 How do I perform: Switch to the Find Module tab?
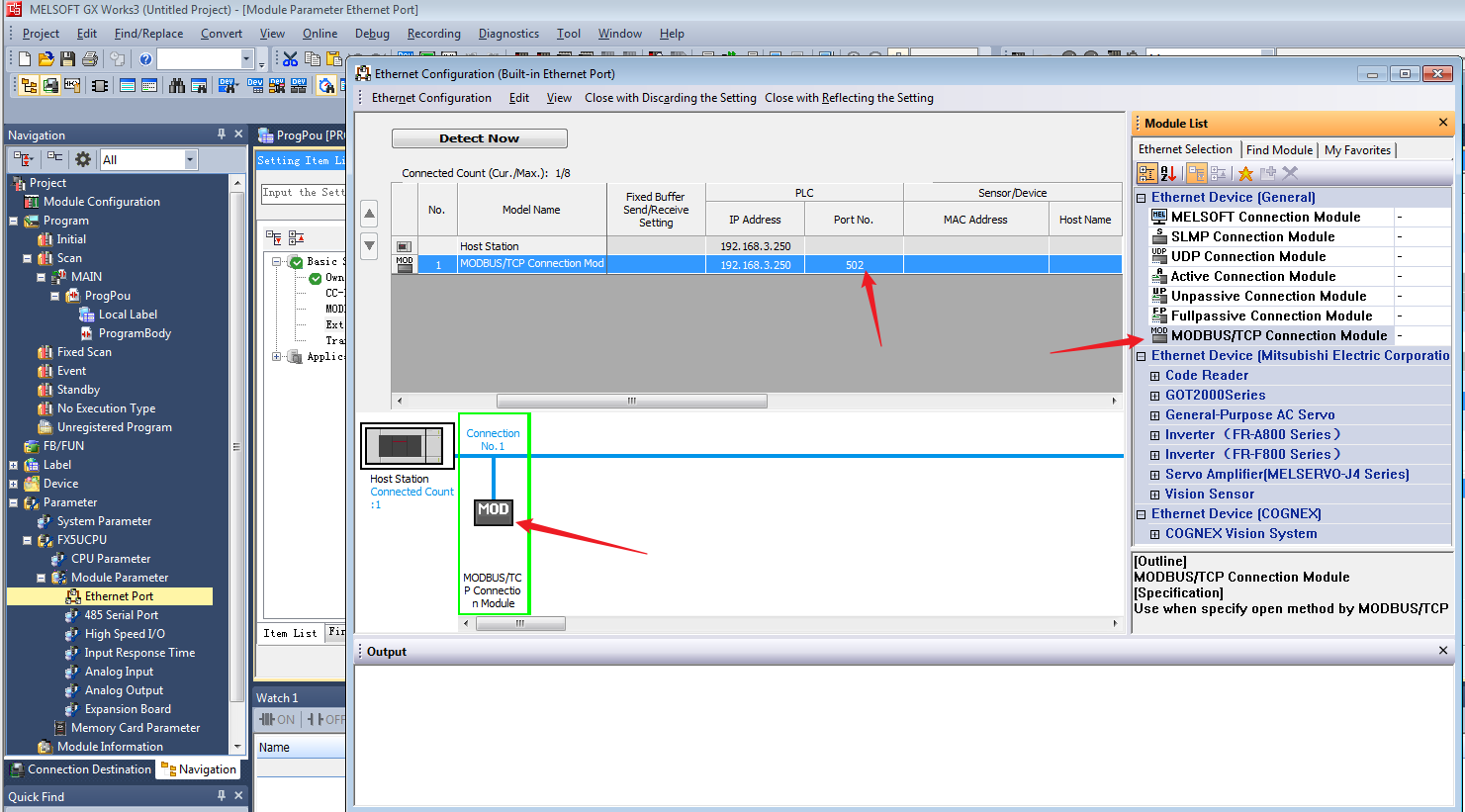click(1279, 150)
